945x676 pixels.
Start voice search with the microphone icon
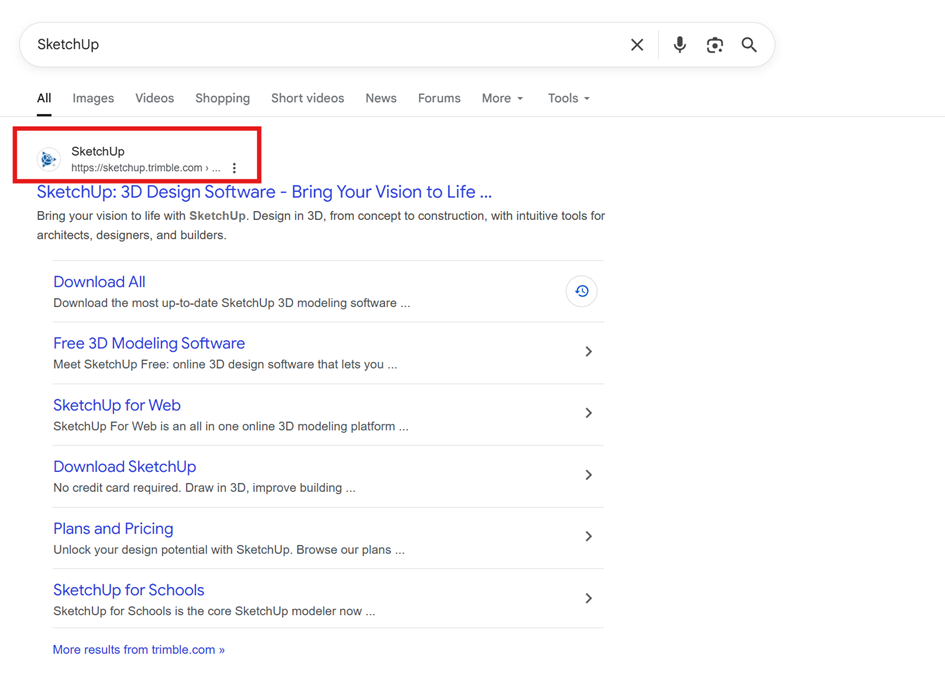click(680, 45)
